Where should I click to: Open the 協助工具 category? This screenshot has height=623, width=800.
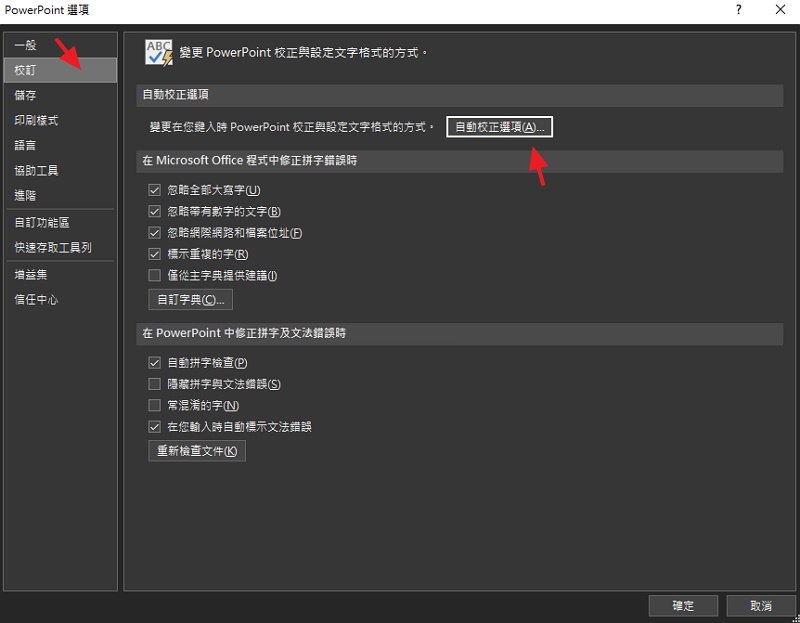(60, 170)
